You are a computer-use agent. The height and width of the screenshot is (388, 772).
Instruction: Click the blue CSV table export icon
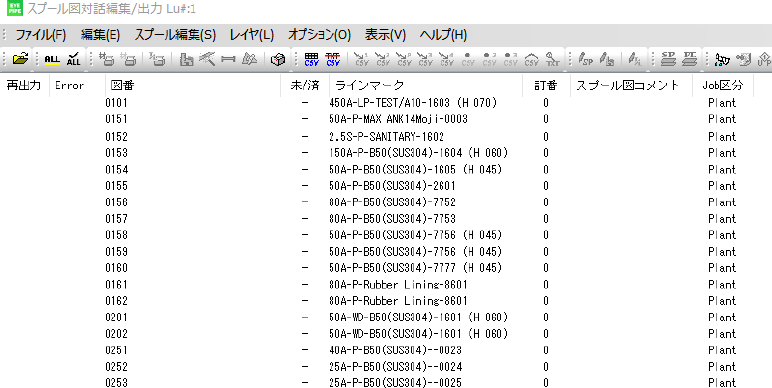312,60
